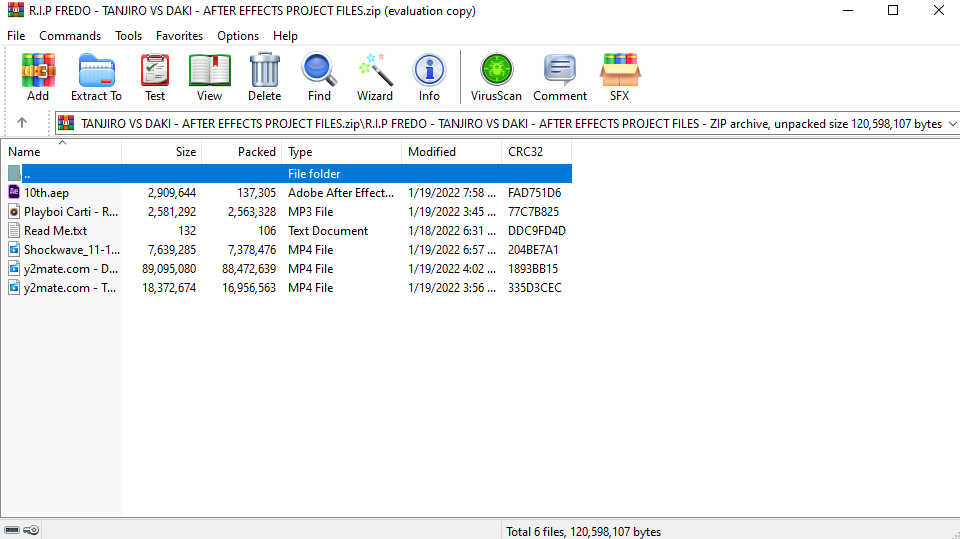This screenshot has width=960, height=539.
Task: Open the Favorites menu
Action: tap(179, 36)
